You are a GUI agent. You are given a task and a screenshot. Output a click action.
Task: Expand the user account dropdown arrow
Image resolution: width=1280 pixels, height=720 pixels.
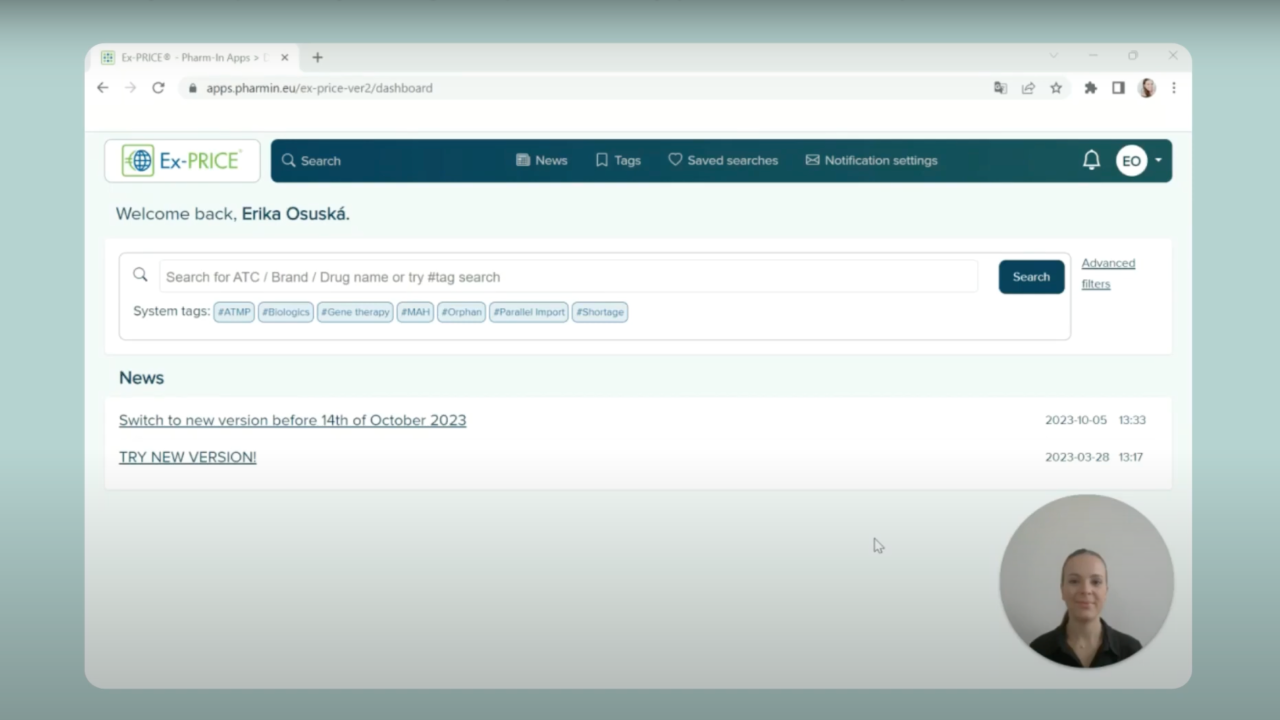(x=1158, y=160)
